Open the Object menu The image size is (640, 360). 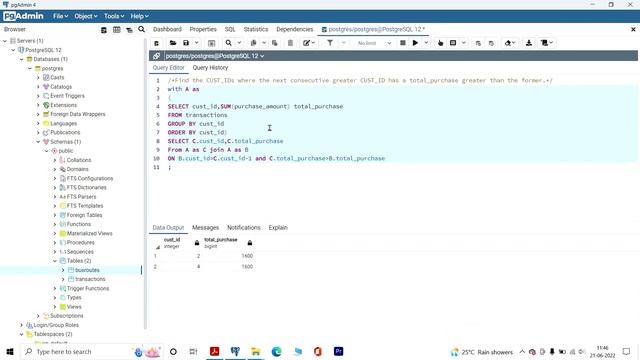86,16
